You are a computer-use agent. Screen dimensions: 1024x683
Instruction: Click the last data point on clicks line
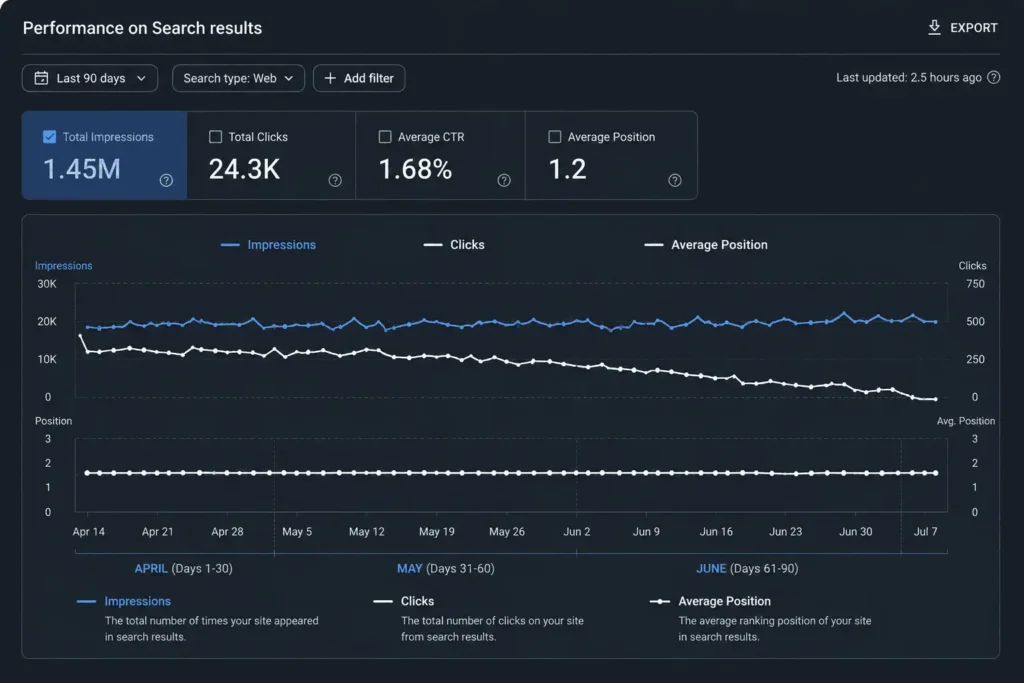tap(936, 399)
